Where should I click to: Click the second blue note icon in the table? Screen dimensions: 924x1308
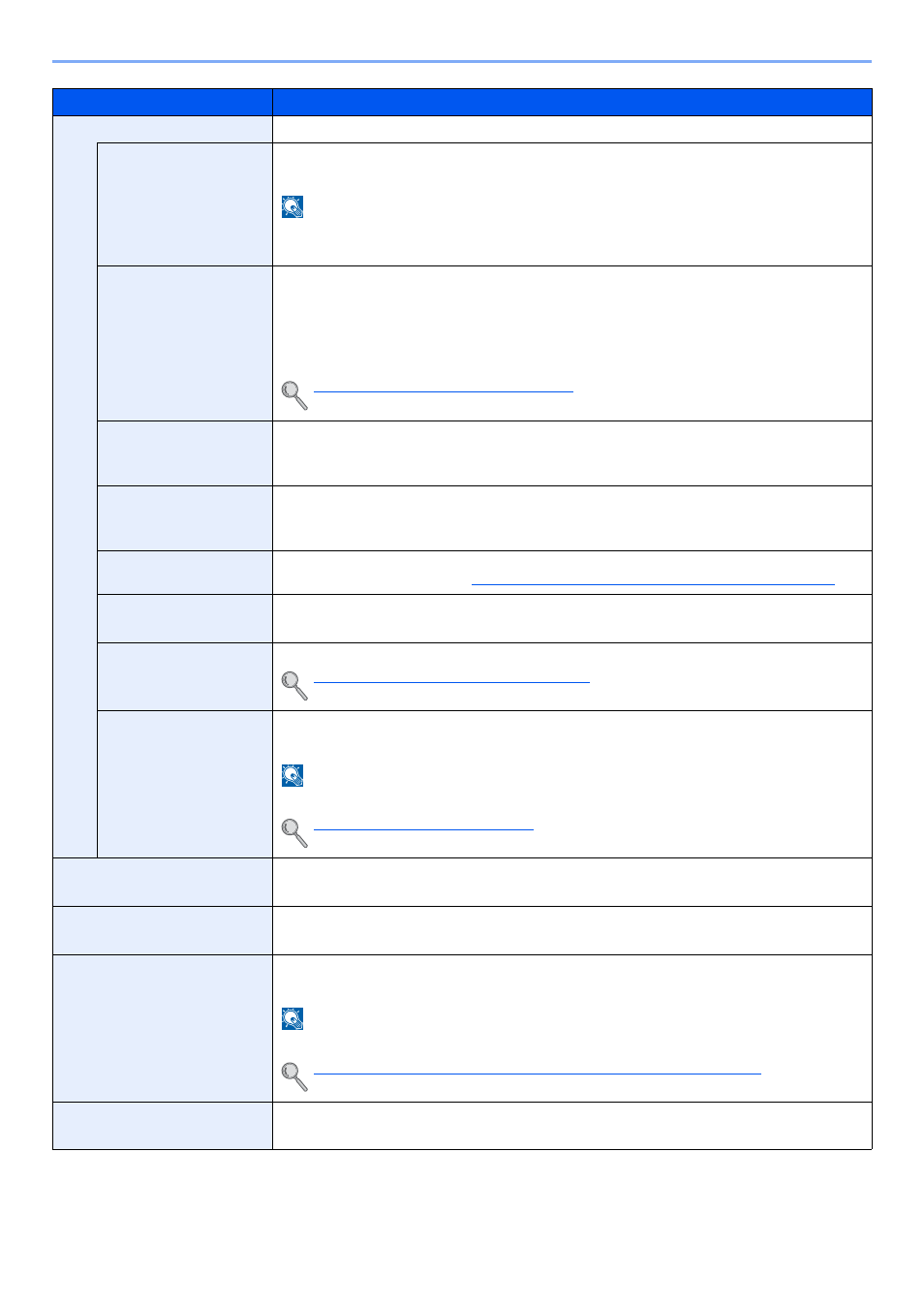coord(293,775)
